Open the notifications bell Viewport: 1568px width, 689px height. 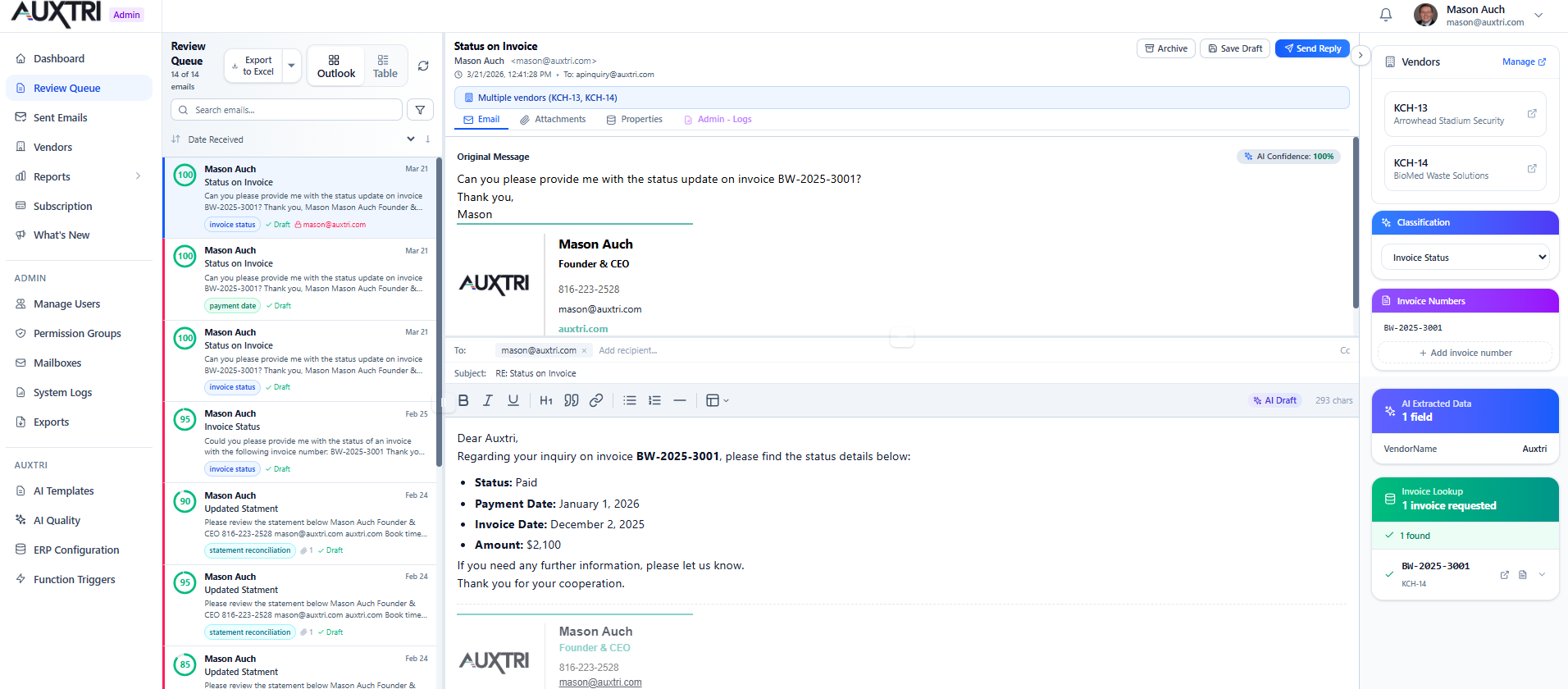[1386, 15]
